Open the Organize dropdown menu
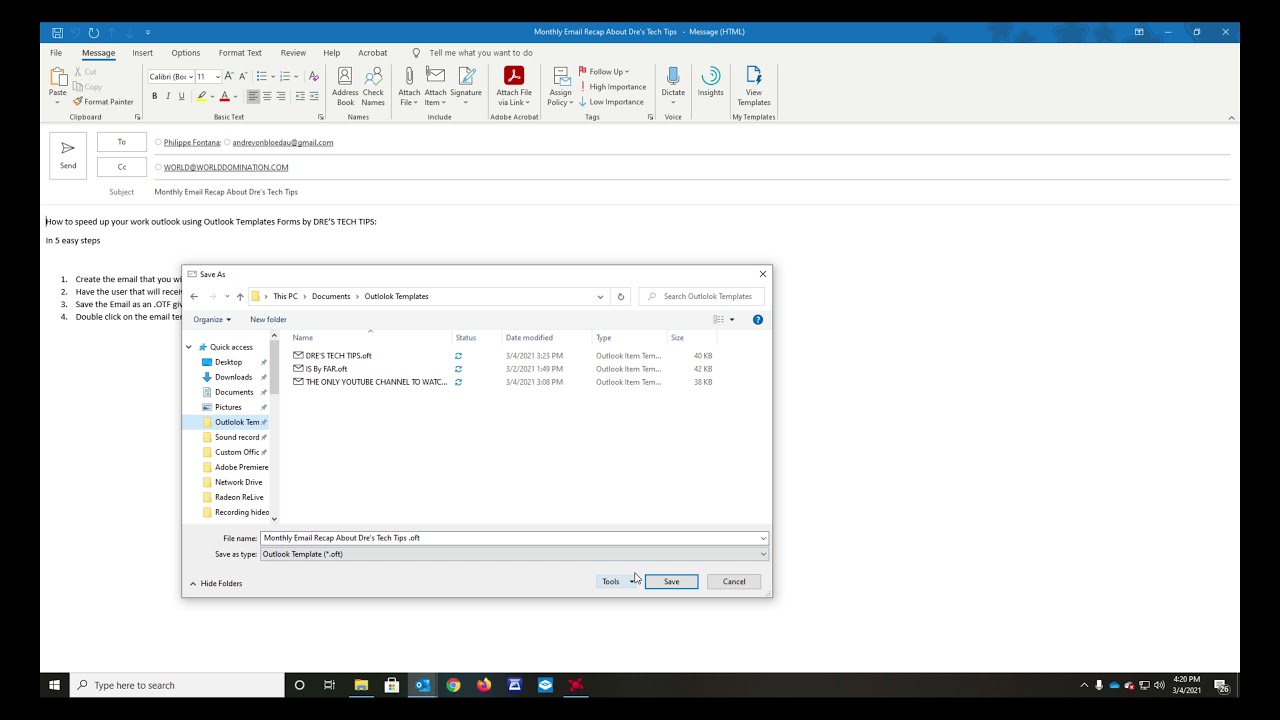This screenshot has height=720, width=1280. pos(212,319)
